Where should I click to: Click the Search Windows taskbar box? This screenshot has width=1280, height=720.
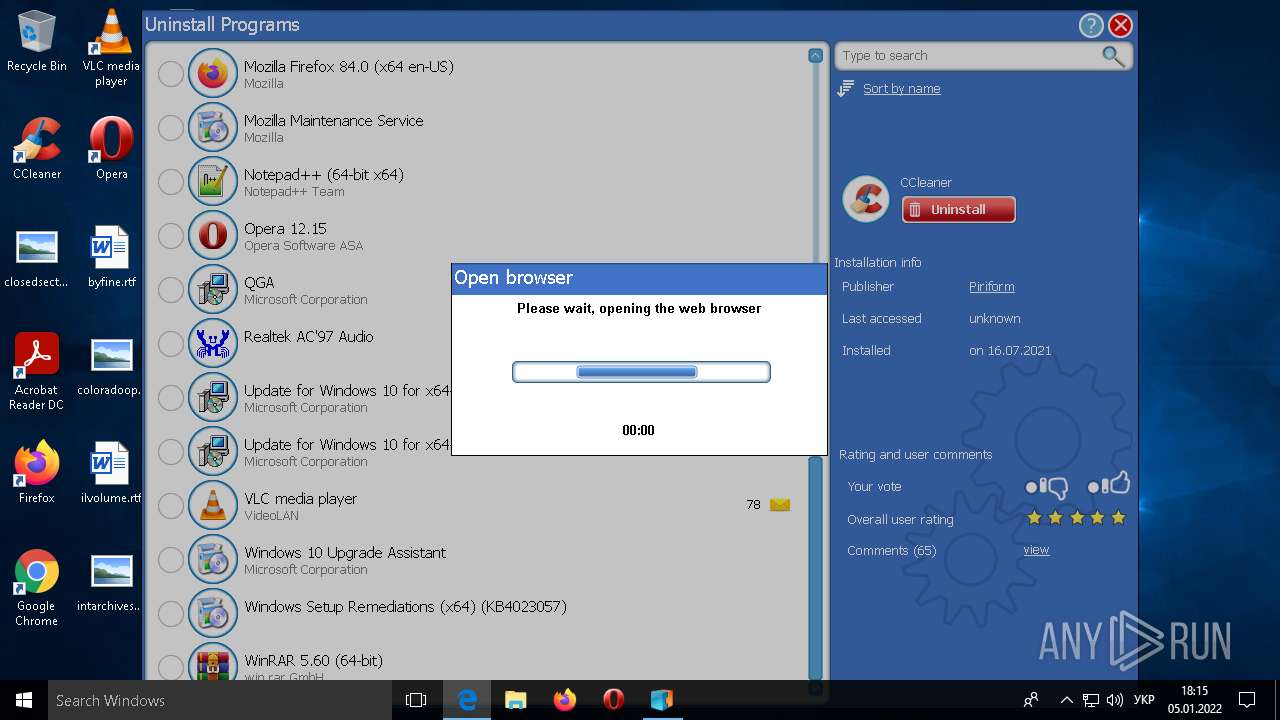coord(220,700)
